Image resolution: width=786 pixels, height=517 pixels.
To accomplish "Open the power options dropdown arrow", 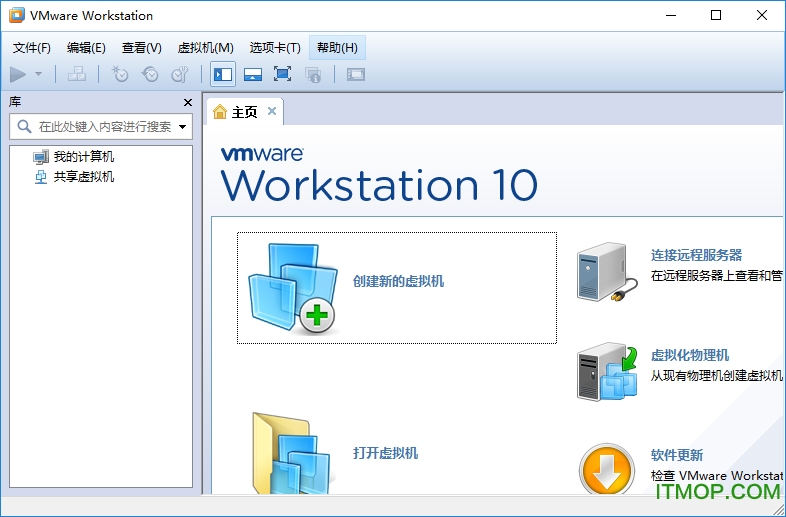I will [39, 75].
